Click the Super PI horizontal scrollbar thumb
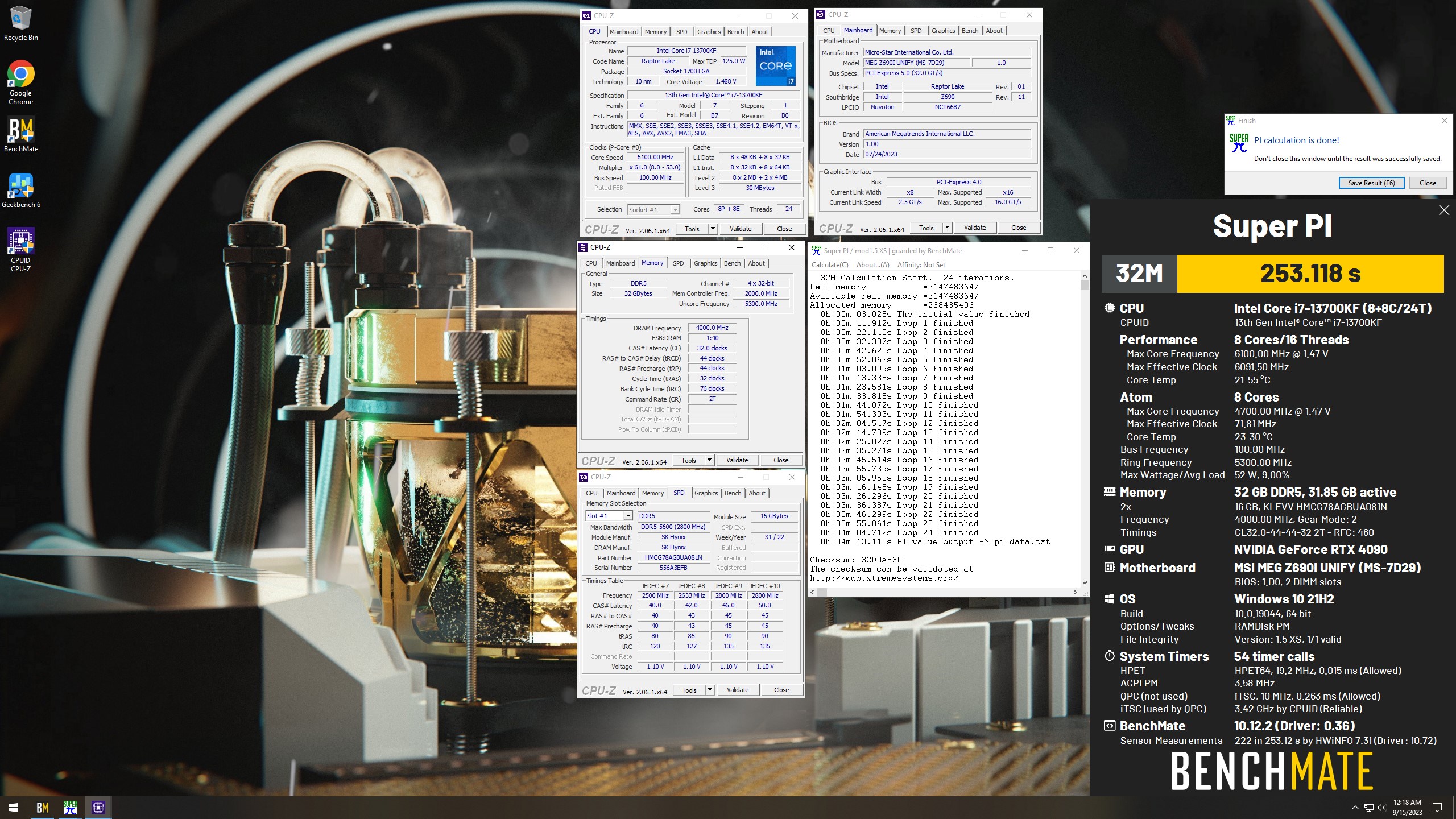This screenshot has width=1456, height=819. click(822, 592)
